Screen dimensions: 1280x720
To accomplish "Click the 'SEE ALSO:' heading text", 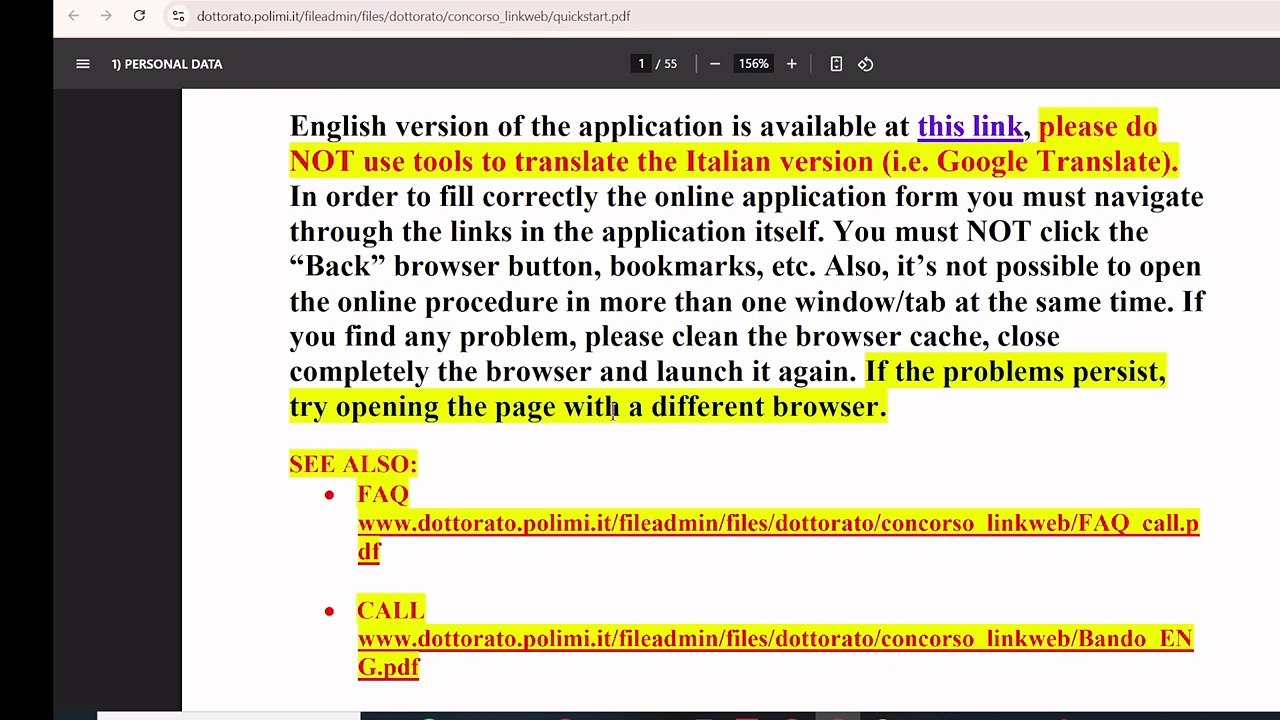I will (x=353, y=464).
